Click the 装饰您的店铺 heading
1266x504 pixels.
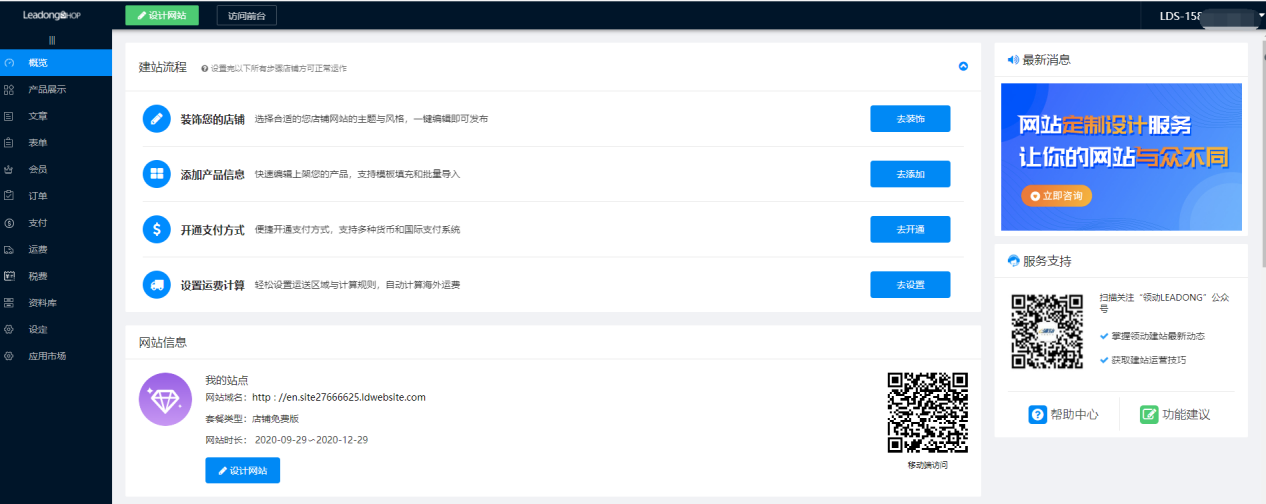tap(212, 119)
